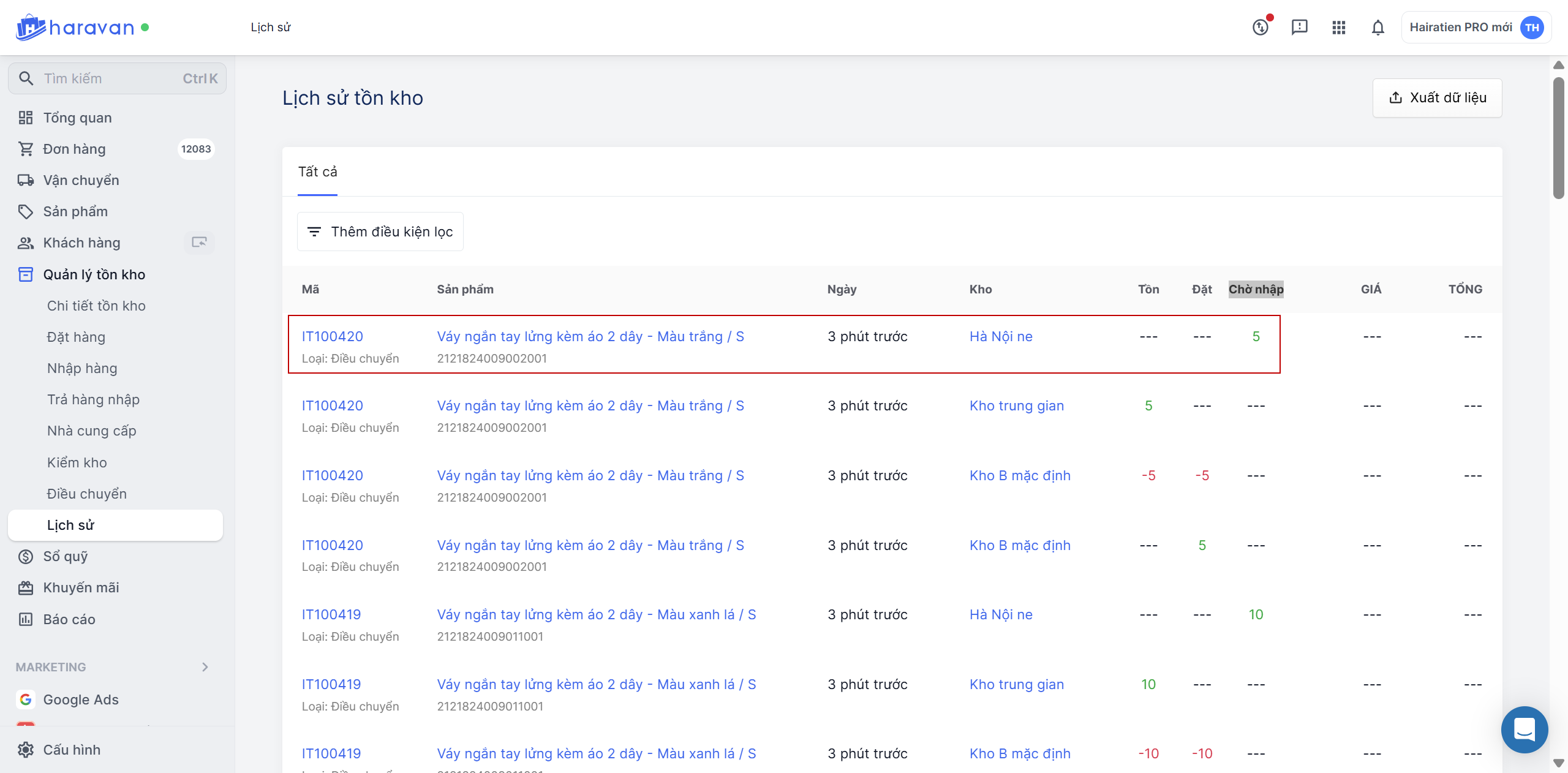Image resolution: width=1568 pixels, height=773 pixels.
Task: Open Thêm điều kiện lọc filter dropdown
Action: (x=380, y=232)
